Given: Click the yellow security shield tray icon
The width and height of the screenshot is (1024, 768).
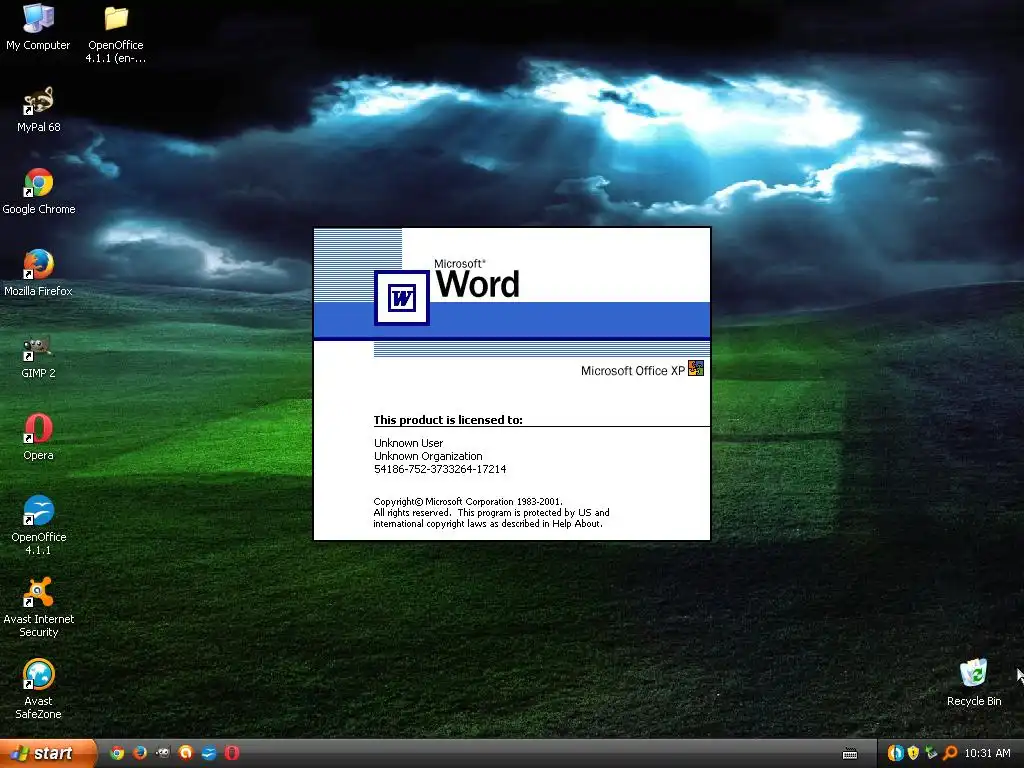Looking at the screenshot, I should coord(914,753).
